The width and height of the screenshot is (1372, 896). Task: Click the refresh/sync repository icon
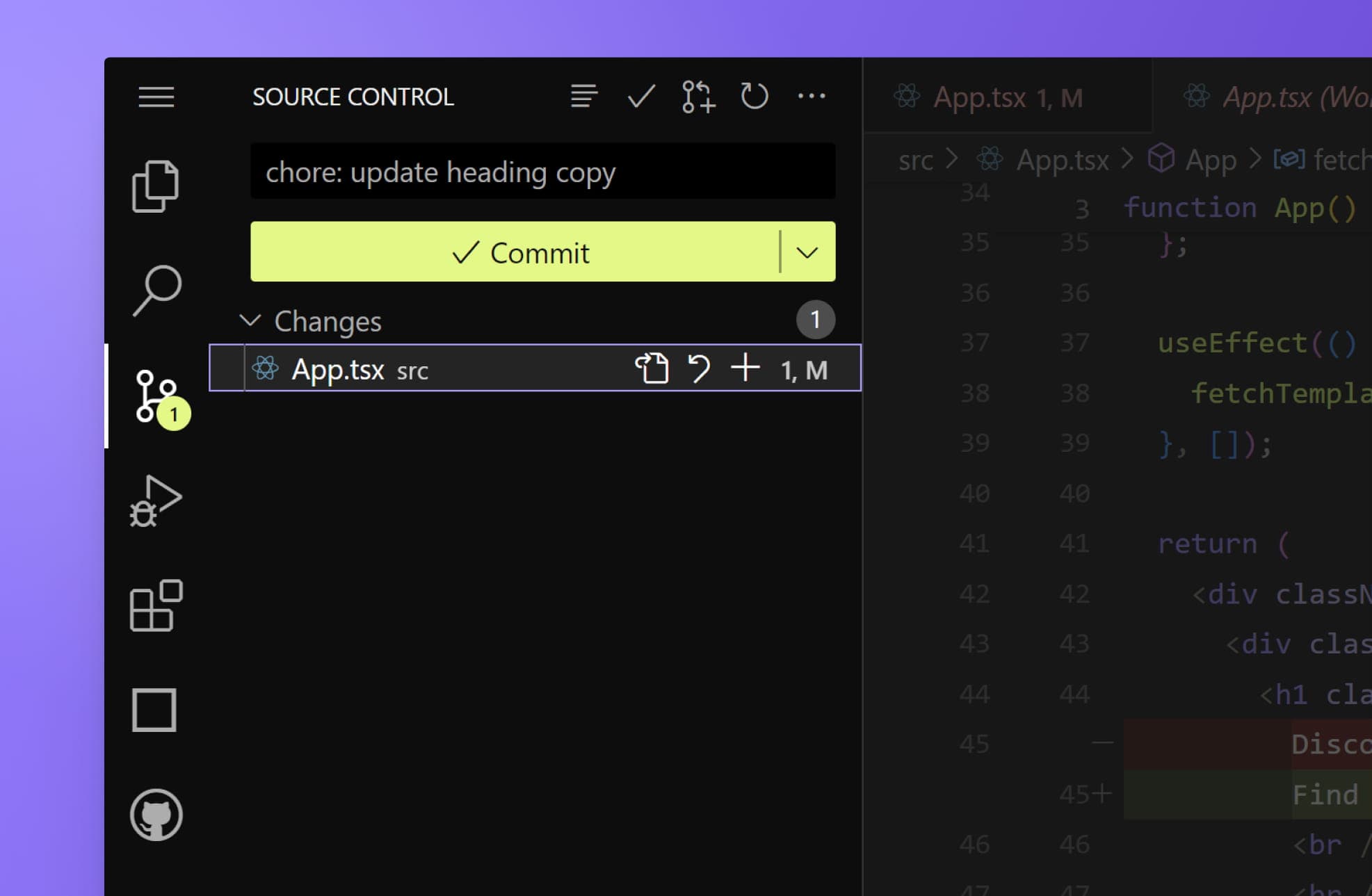[x=753, y=97]
